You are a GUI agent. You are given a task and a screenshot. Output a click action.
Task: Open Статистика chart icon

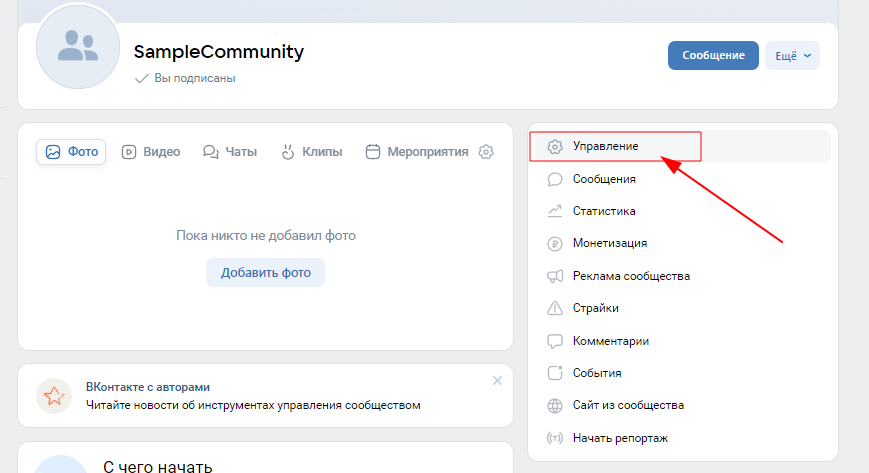tap(555, 211)
